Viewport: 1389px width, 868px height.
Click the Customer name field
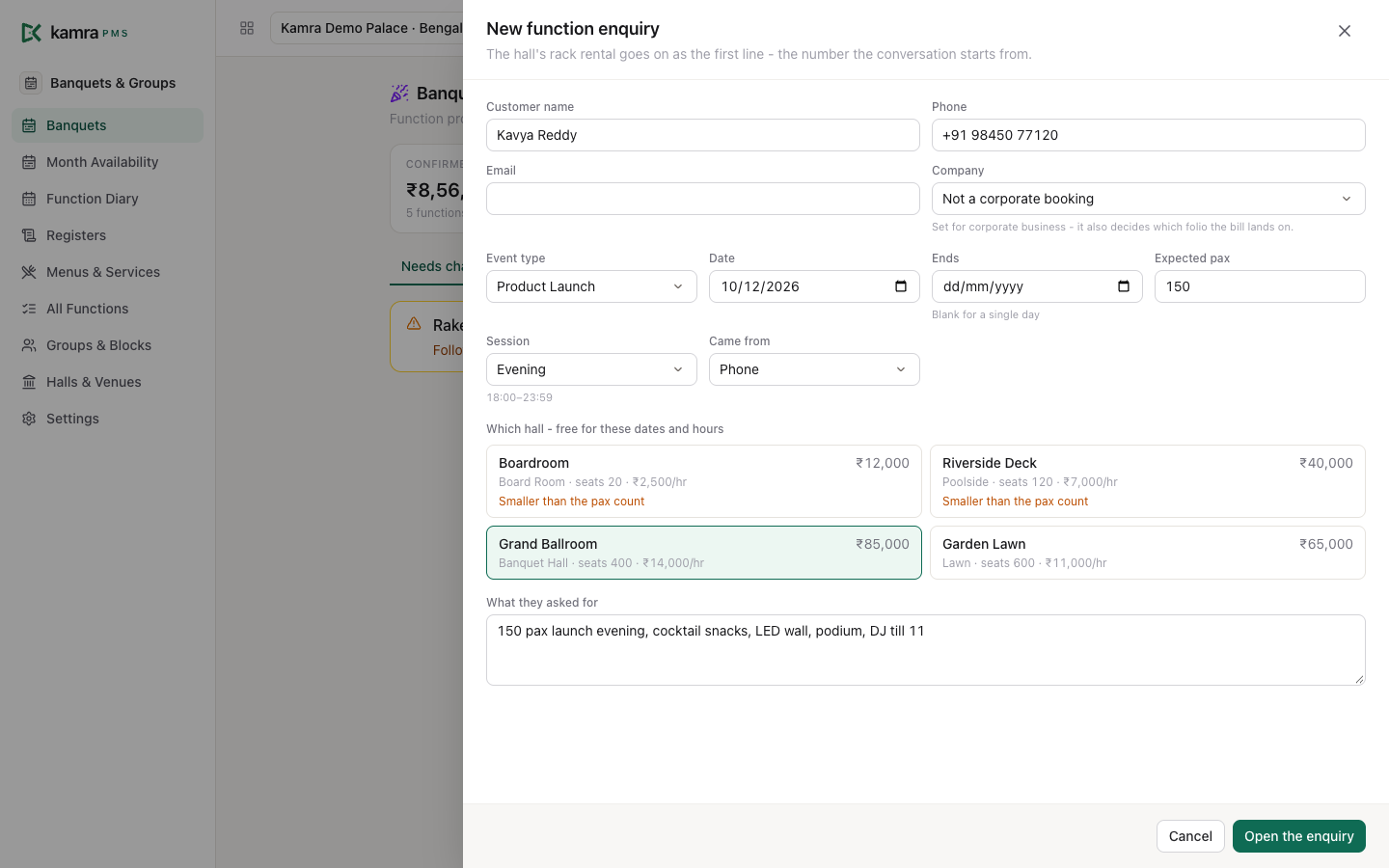(x=702, y=135)
